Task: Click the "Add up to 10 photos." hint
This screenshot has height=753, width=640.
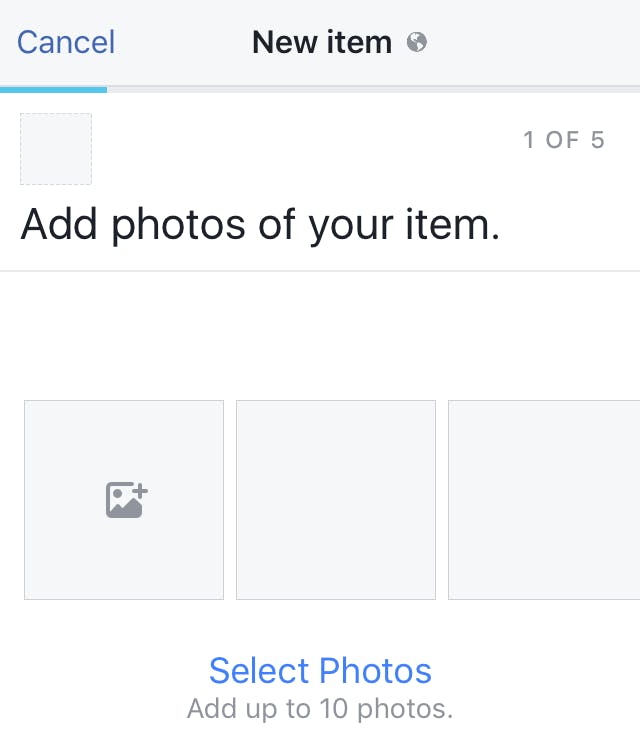Action: click(320, 709)
